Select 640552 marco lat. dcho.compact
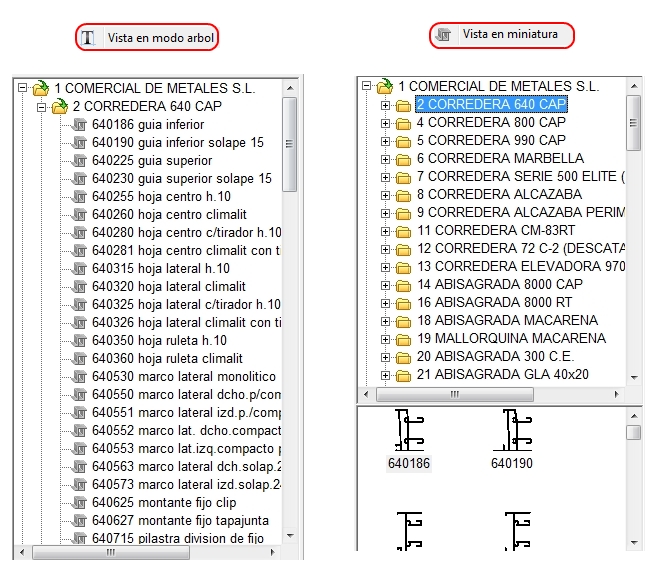Viewport: 658px width, 567px height. (x=186, y=431)
